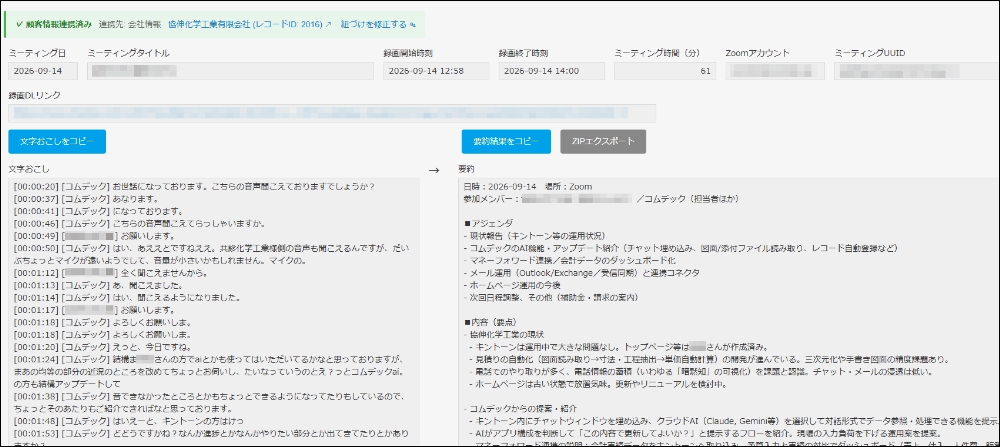Image resolution: width=1000 pixels, height=447 pixels.
Task: Select the 録画開始時刻 field 2026-09-14 12:58
Action: (438, 71)
